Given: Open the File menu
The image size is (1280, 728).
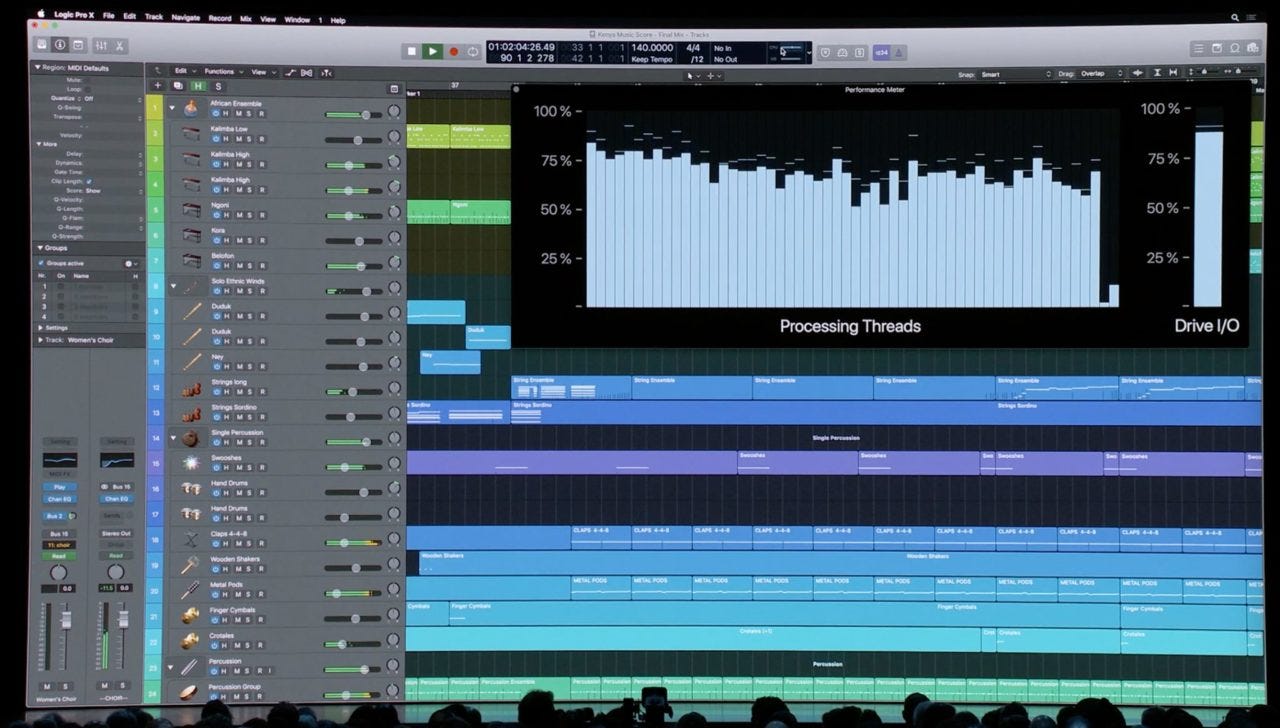Looking at the screenshot, I should 108,18.
